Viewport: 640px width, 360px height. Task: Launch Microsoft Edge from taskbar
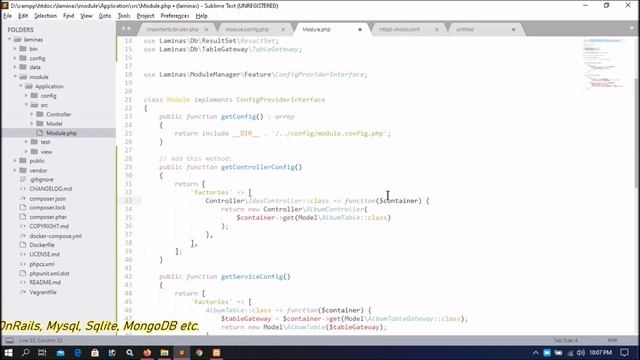[78, 353]
